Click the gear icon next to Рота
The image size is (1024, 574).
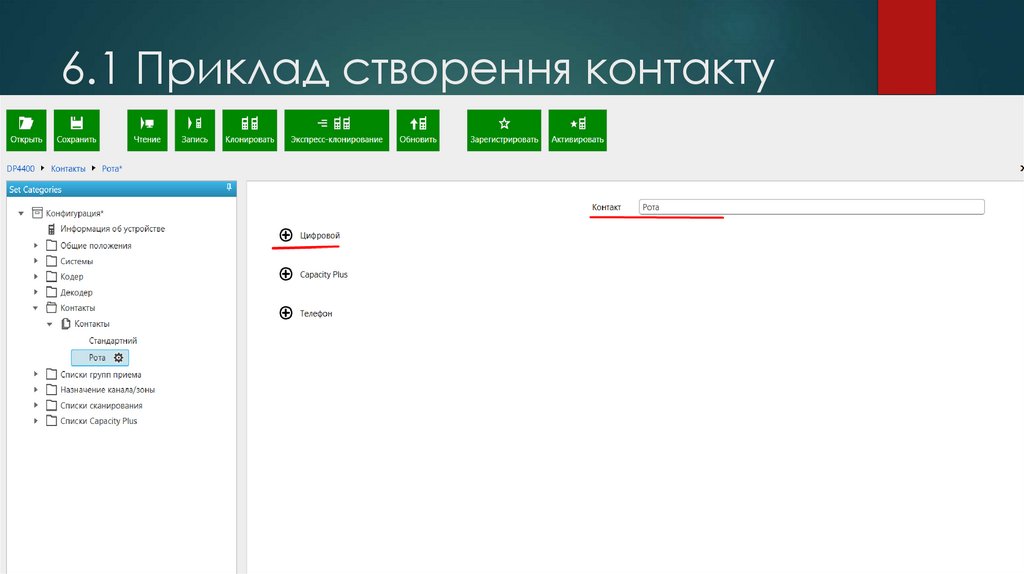(118, 358)
